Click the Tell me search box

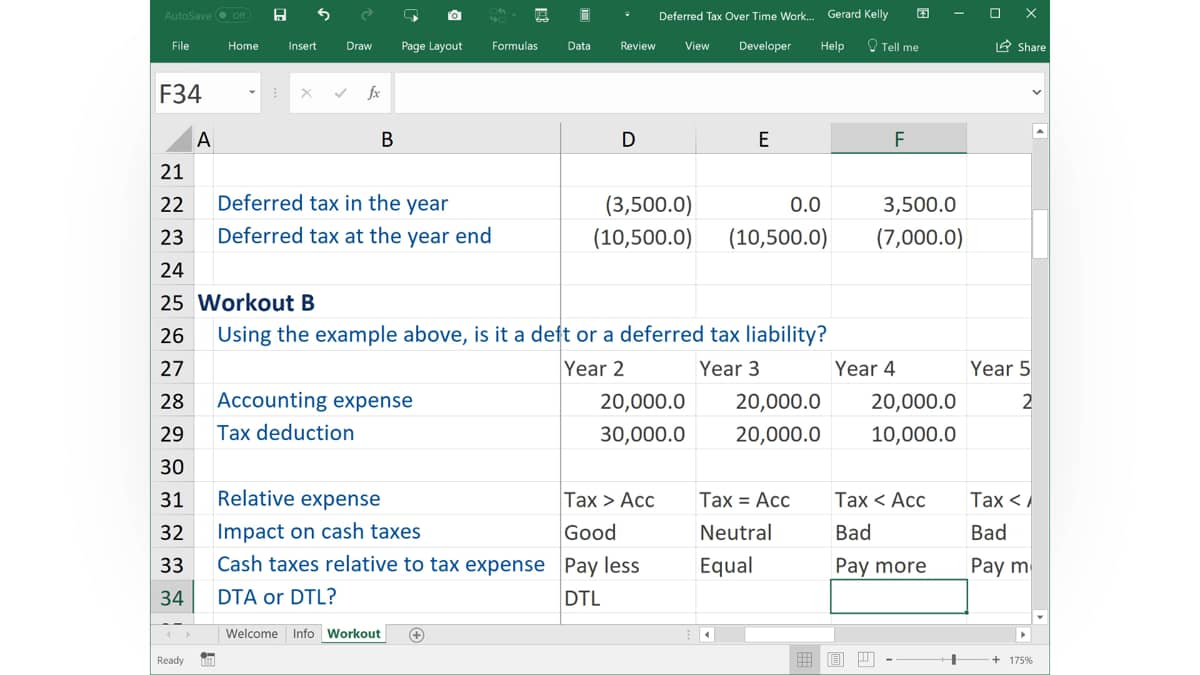[893, 46]
